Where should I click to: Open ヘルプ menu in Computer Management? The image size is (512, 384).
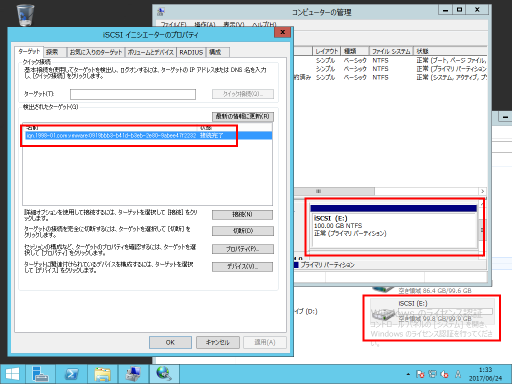[264, 24]
